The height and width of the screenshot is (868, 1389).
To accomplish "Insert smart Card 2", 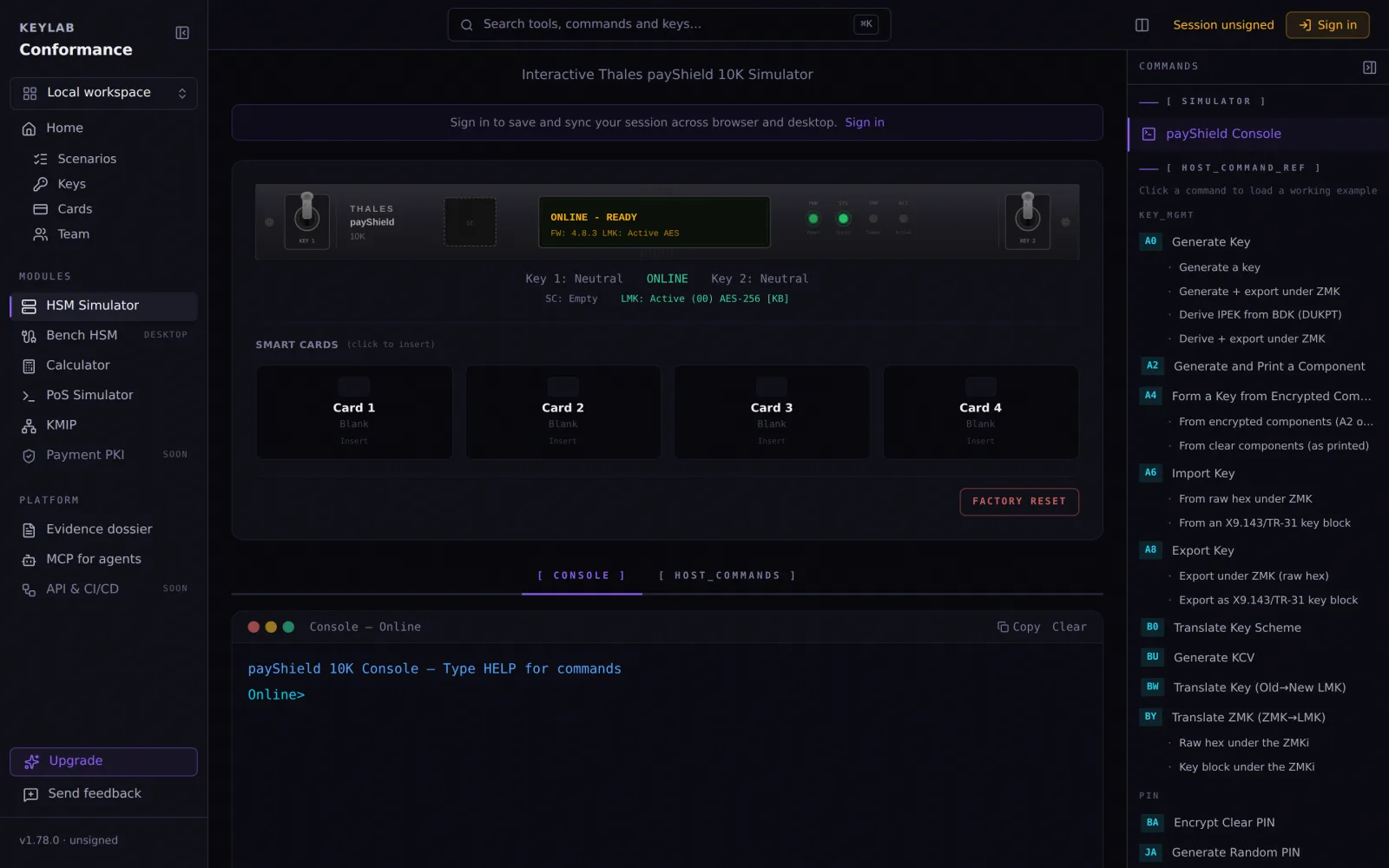I will point(563,412).
